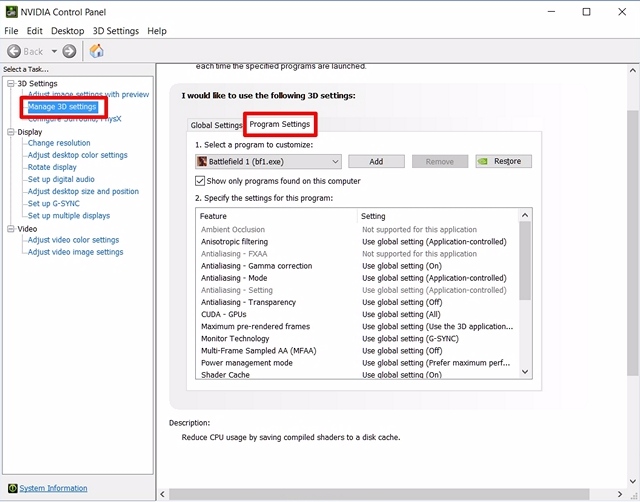Click the NVIDIA Control Panel title icon

point(11,12)
